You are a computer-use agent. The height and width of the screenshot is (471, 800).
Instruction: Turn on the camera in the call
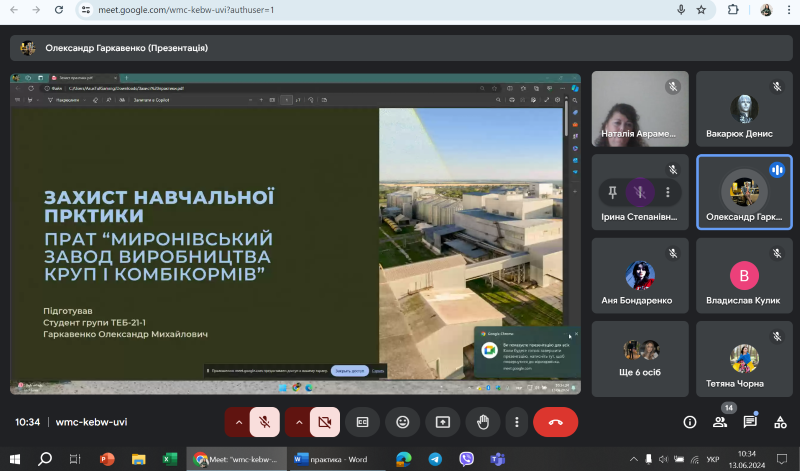point(324,422)
